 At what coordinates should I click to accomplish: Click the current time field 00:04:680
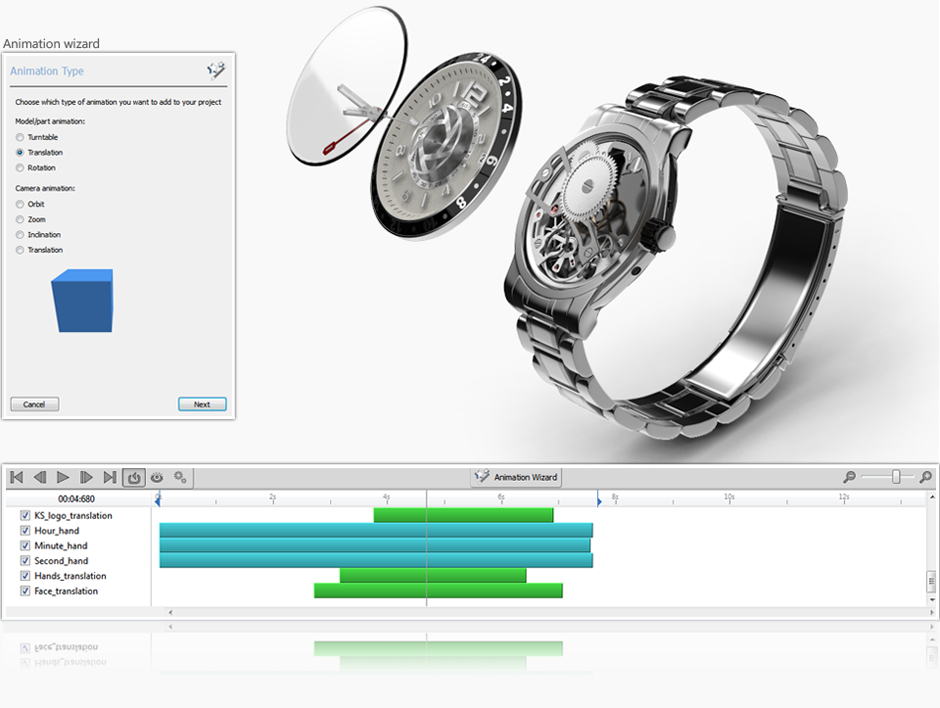76,499
